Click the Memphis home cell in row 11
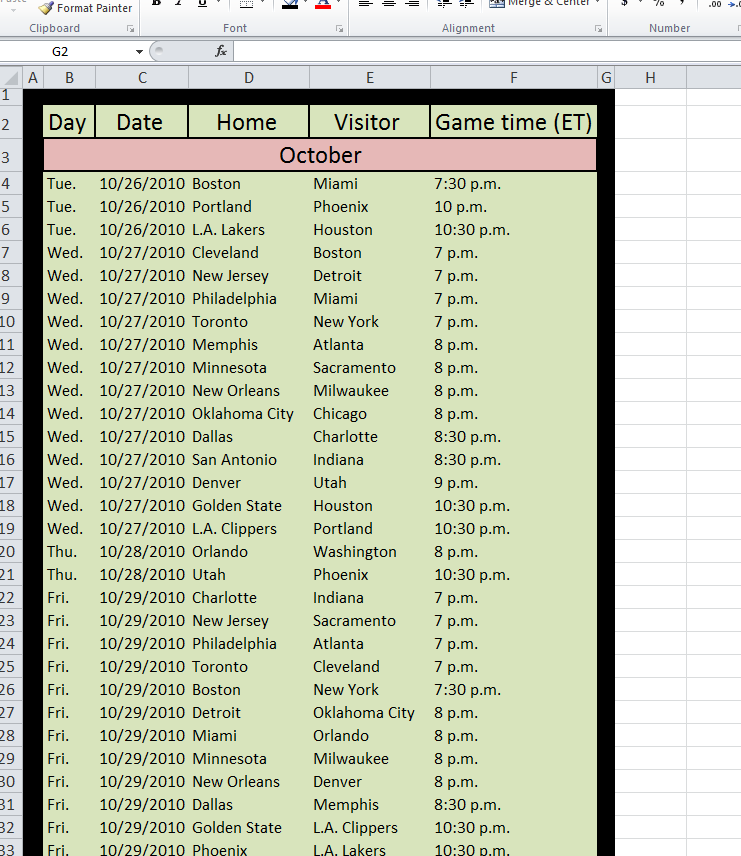This screenshot has width=741, height=856. [x=249, y=344]
